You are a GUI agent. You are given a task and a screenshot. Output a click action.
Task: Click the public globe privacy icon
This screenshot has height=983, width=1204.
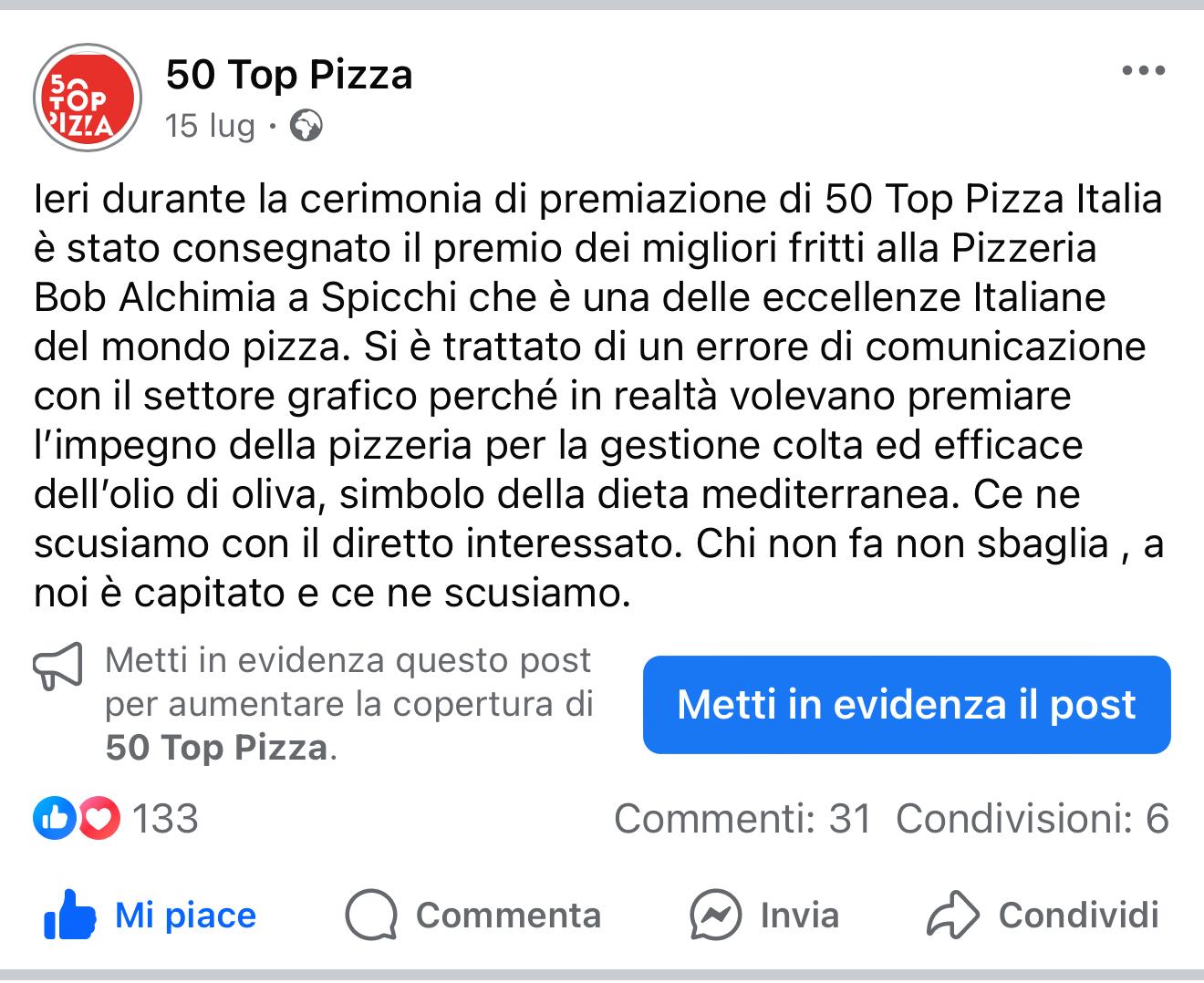(x=306, y=126)
